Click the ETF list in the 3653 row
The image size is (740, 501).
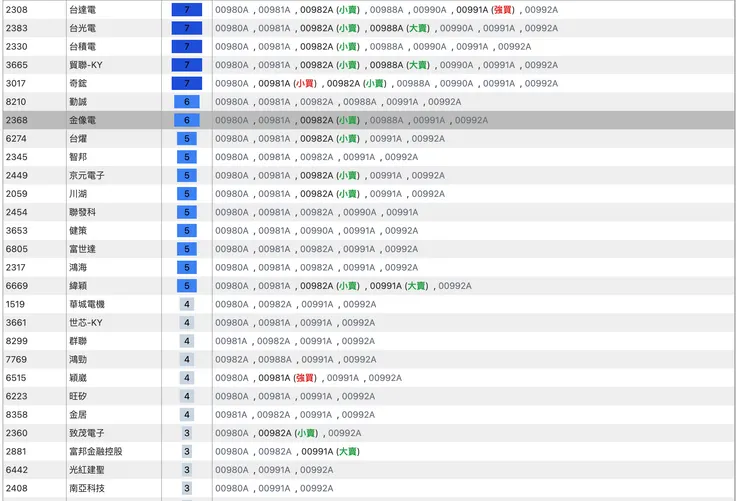pyautogui.click(x=317, y=231)
